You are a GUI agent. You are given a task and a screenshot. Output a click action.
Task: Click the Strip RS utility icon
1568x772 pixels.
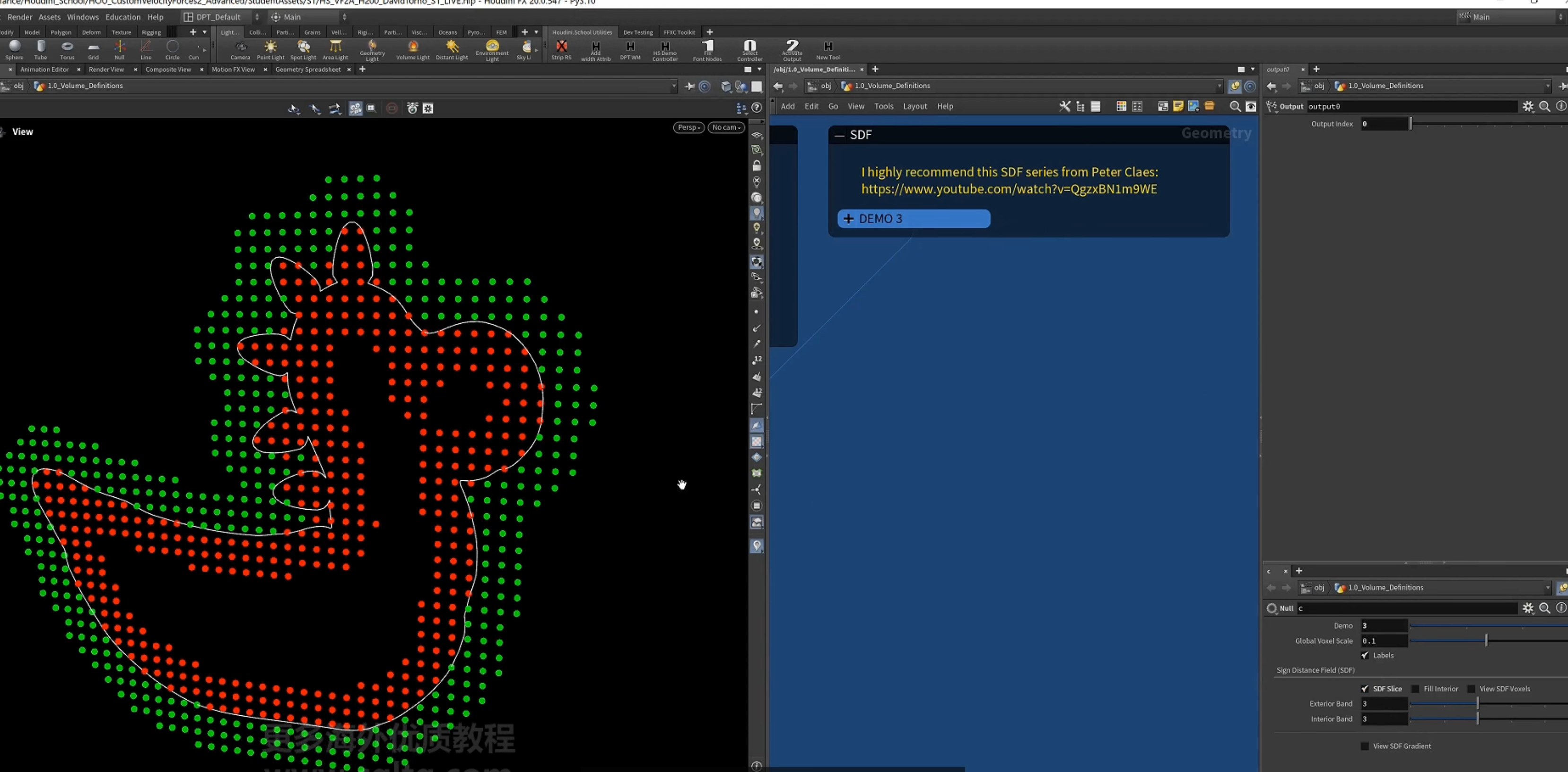[x=561, y=50]
